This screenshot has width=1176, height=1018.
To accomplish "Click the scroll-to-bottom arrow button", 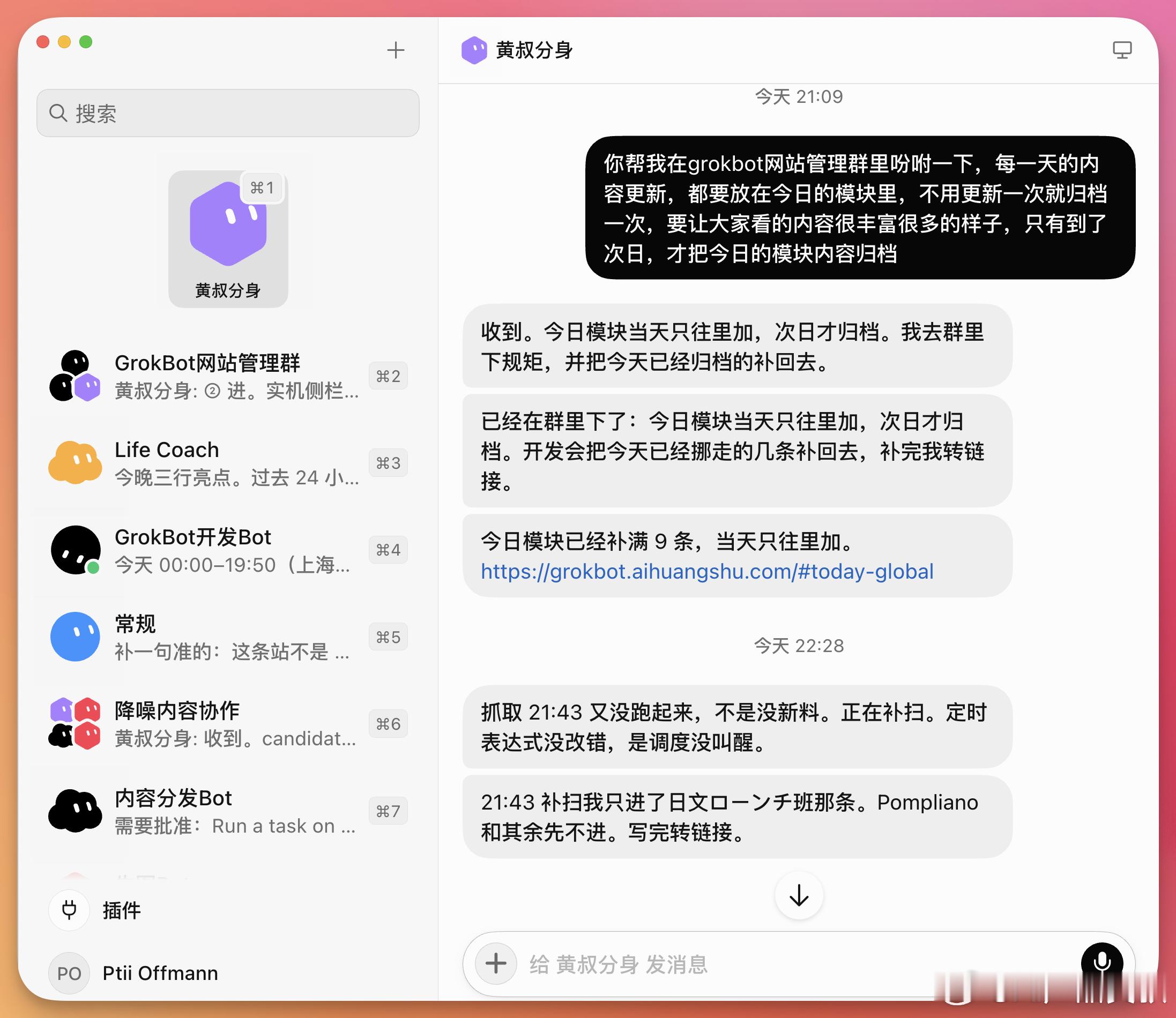I will pyautogui.click(x=799, y=895).
